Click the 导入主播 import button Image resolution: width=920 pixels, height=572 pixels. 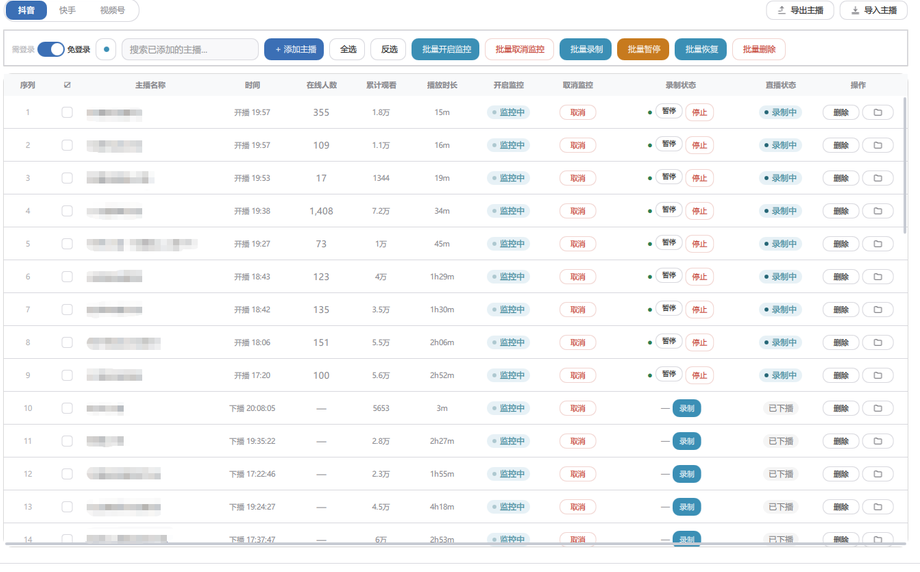(x=874, y=10)
